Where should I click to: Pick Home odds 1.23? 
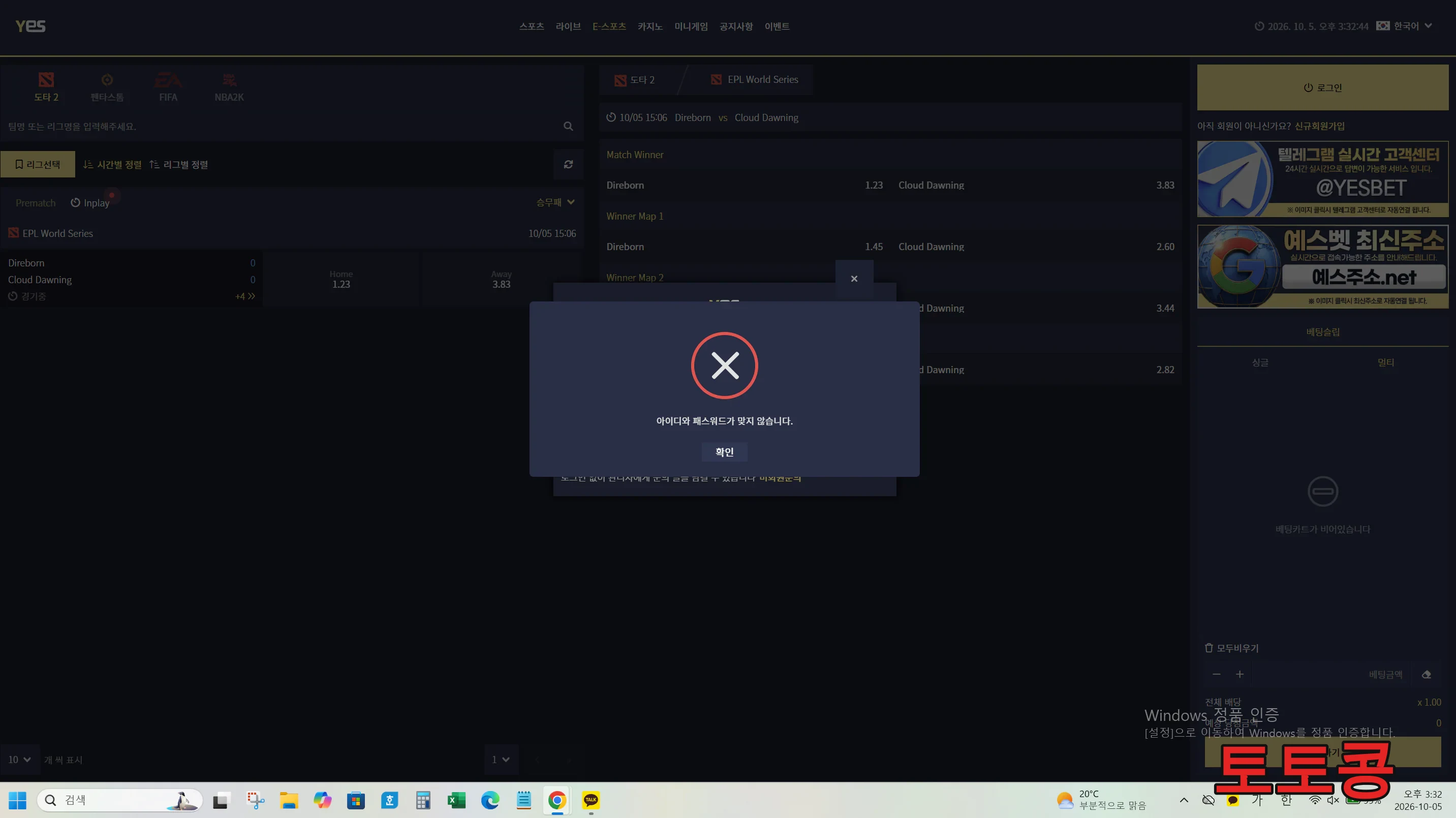pyautogui.click(x=341, y=279)
